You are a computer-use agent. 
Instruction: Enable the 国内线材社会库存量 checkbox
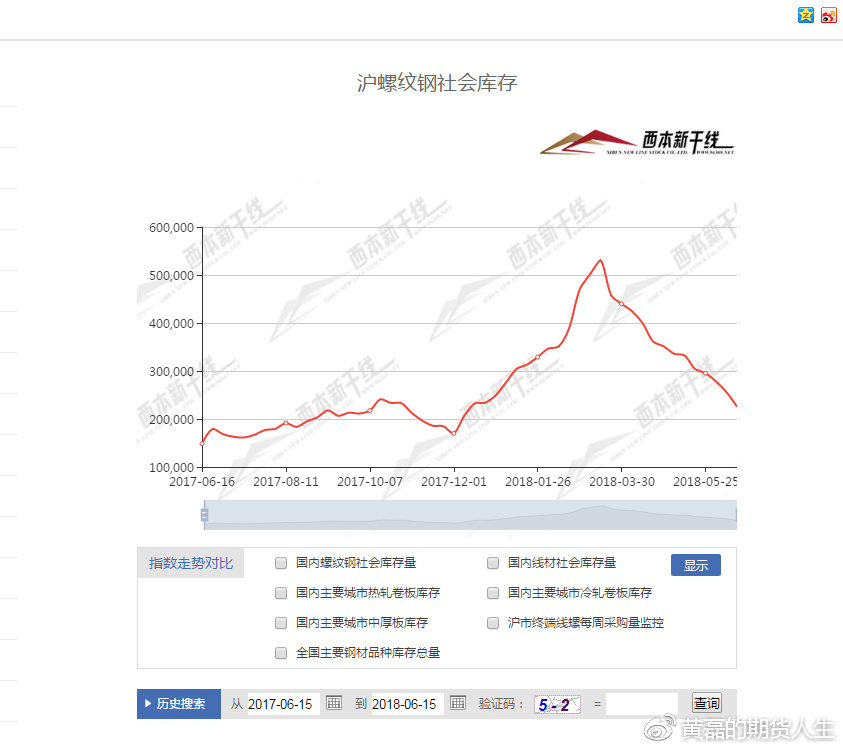click(x=493, y=563)
